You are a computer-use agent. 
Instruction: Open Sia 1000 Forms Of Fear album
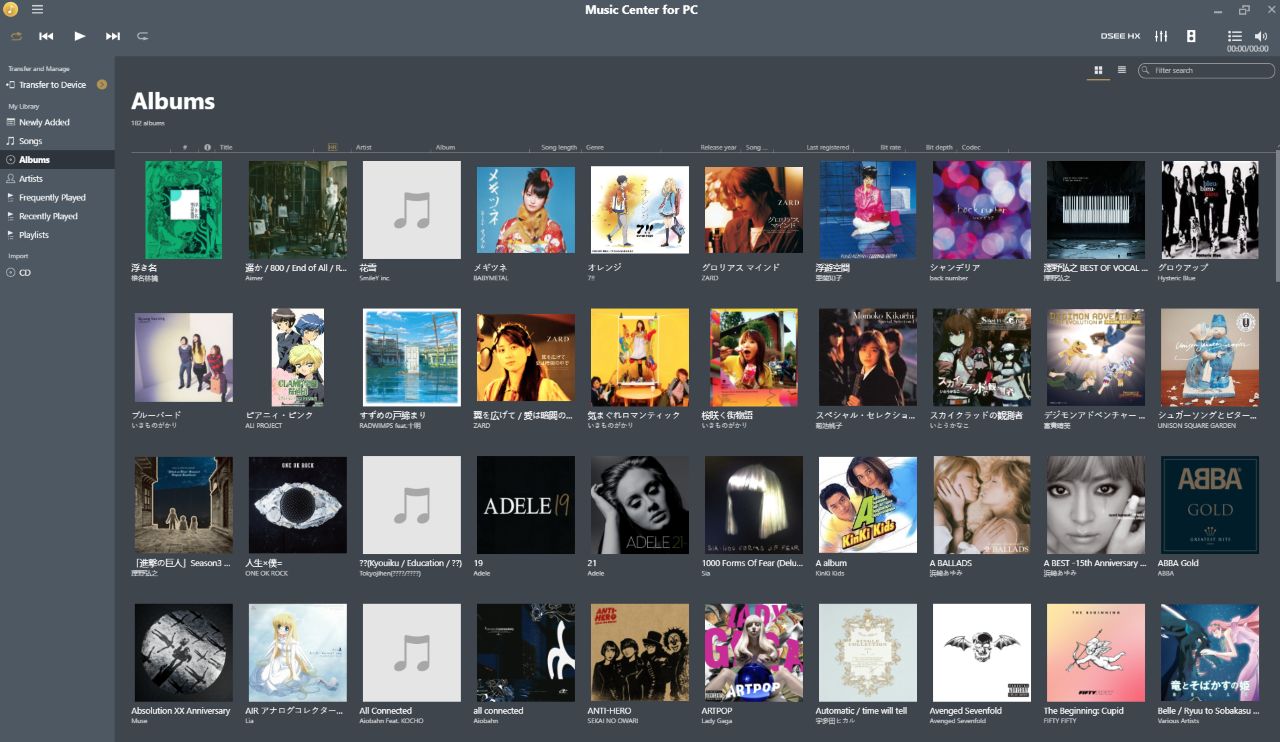tap(754, 505)
